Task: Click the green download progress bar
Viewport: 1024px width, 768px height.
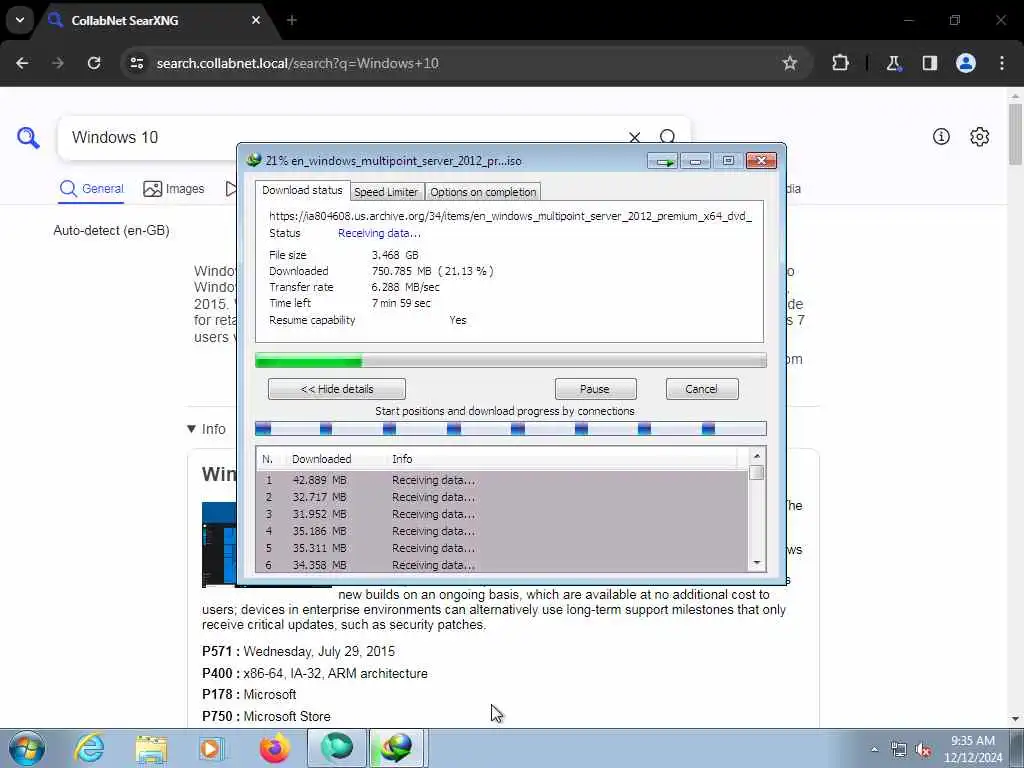Action: pyautogui.click(x=511, y=360)
